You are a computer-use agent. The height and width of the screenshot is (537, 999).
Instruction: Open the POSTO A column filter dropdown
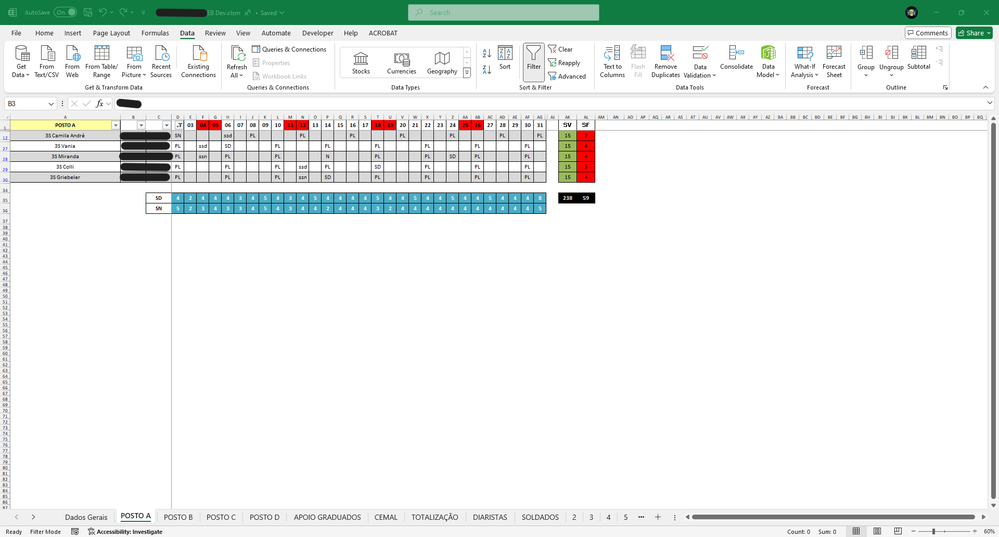115,125
